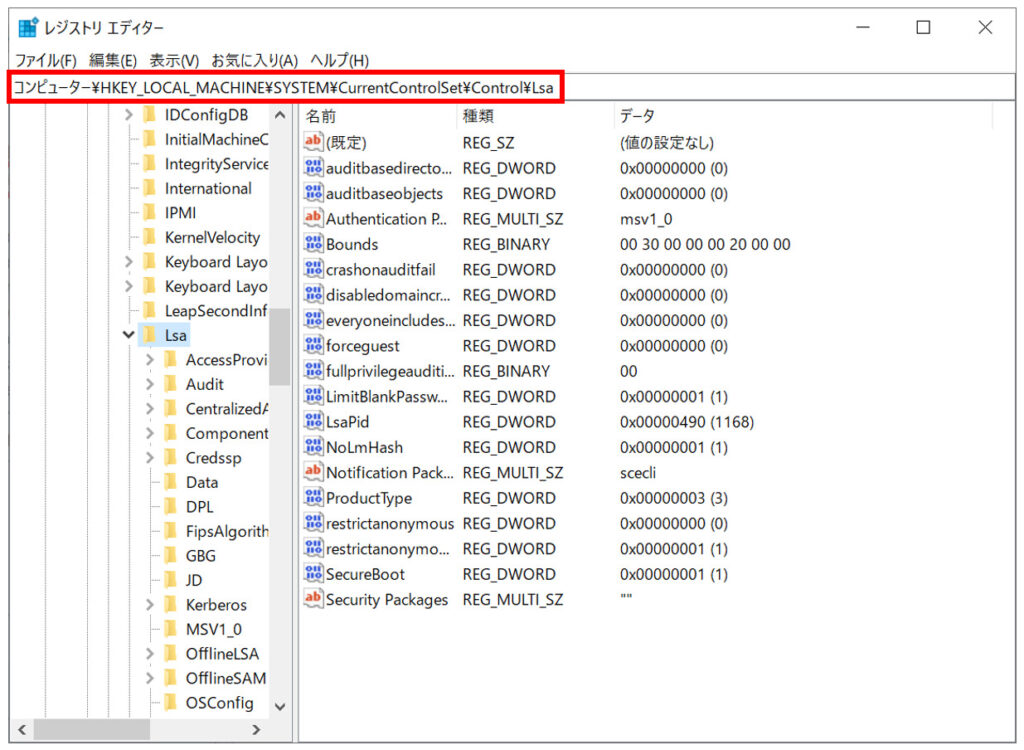
Task: Select the InitialMachineC... key
Action: coord(216,139)
